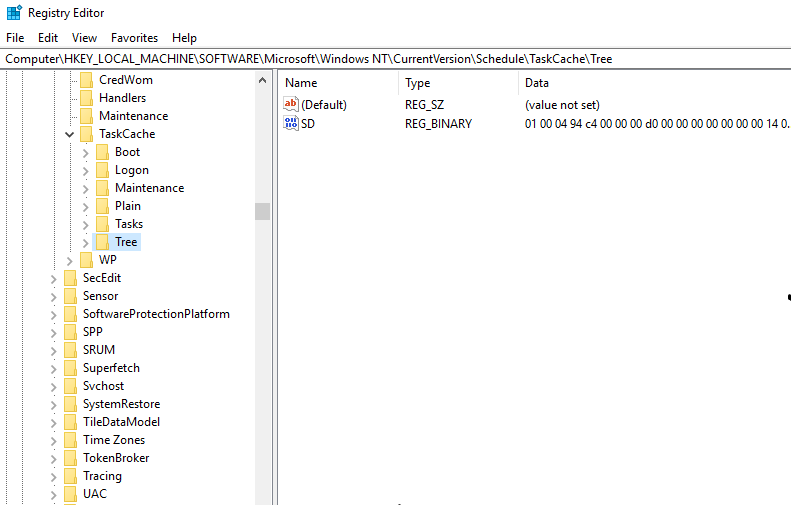Open the Favorites menu

pyautogui.click(x=134, y=37)
